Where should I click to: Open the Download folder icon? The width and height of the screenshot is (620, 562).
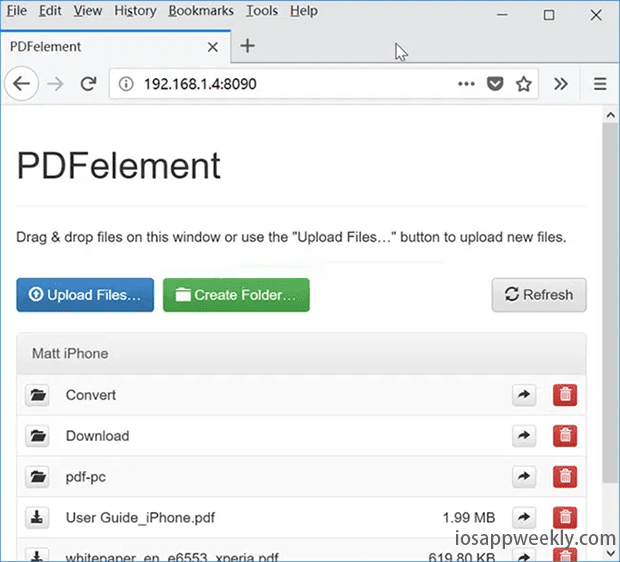(37, 436)
